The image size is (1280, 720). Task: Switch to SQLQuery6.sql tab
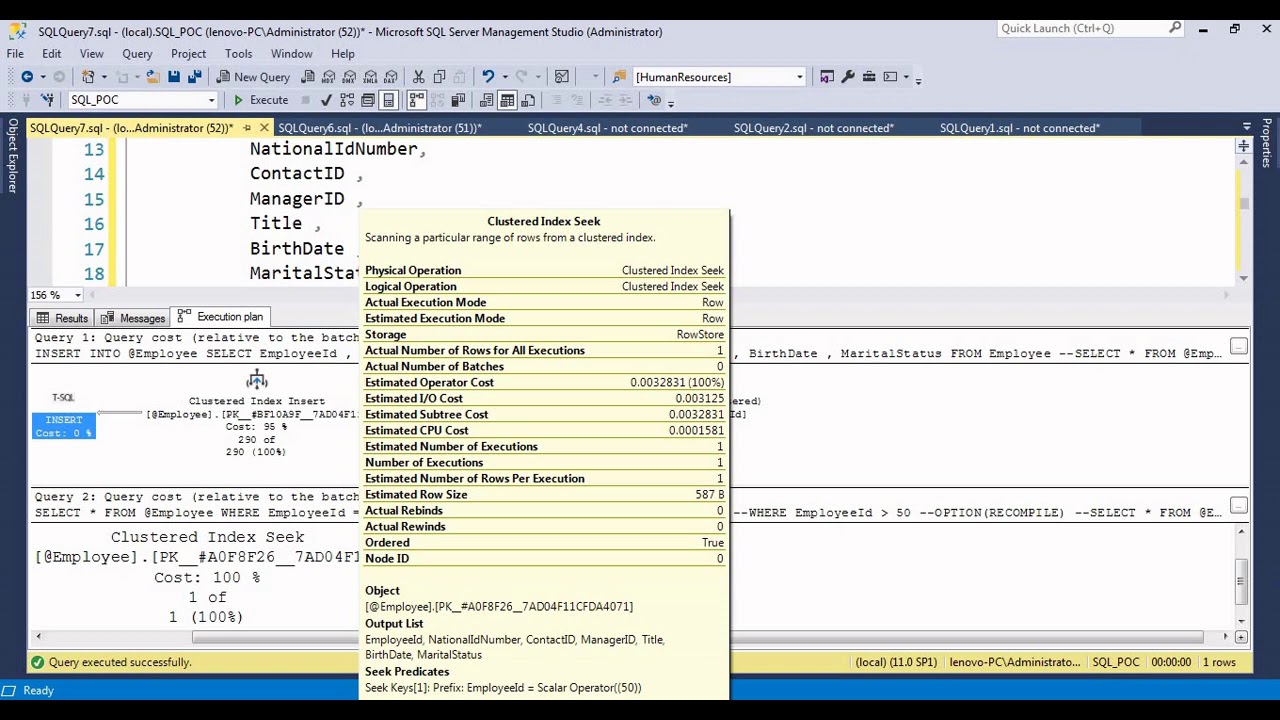[x=380, y=128]
